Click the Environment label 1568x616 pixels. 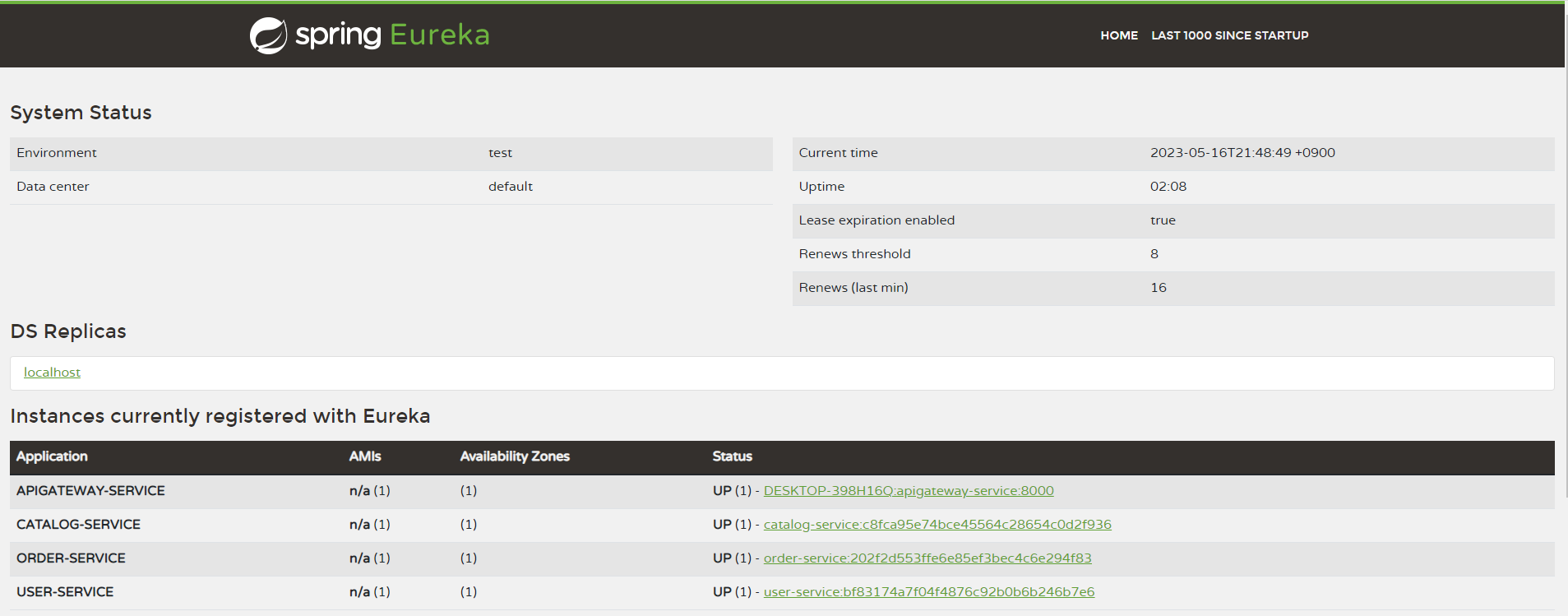pyautogui.click(x=57, y=153)
